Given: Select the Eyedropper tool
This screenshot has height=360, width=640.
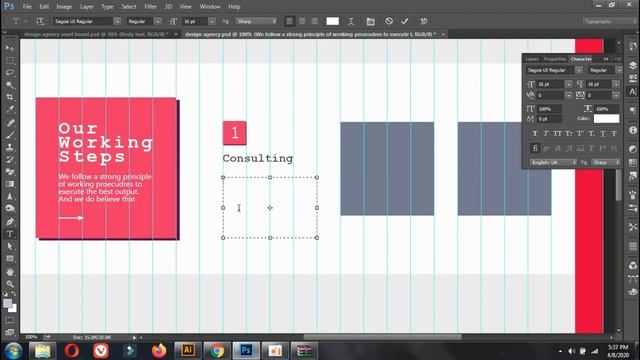Looking at the screenshot, I should point(10,109).
